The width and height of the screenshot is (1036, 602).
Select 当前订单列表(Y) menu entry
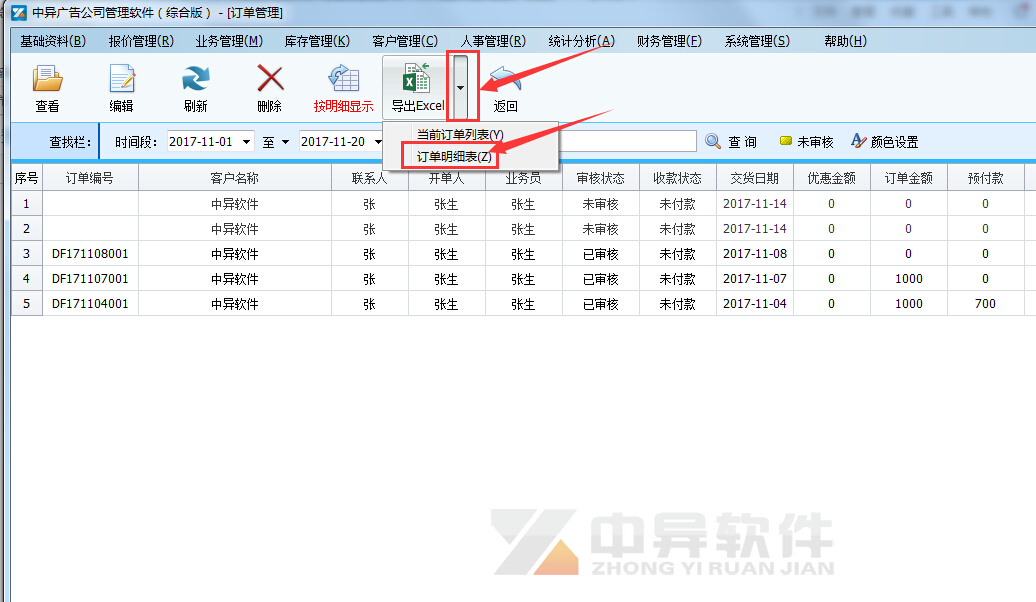pyautogui.click(x=460, y=134)
